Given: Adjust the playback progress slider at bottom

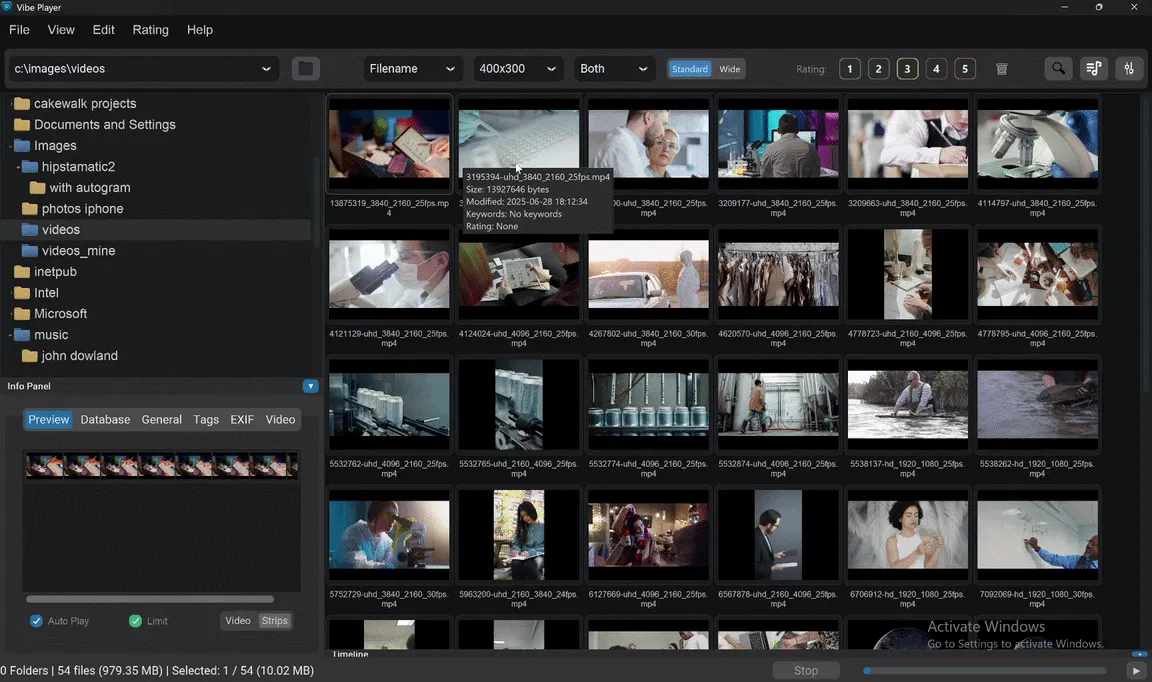Looking at the screenshot, I should tap(985, 670).
